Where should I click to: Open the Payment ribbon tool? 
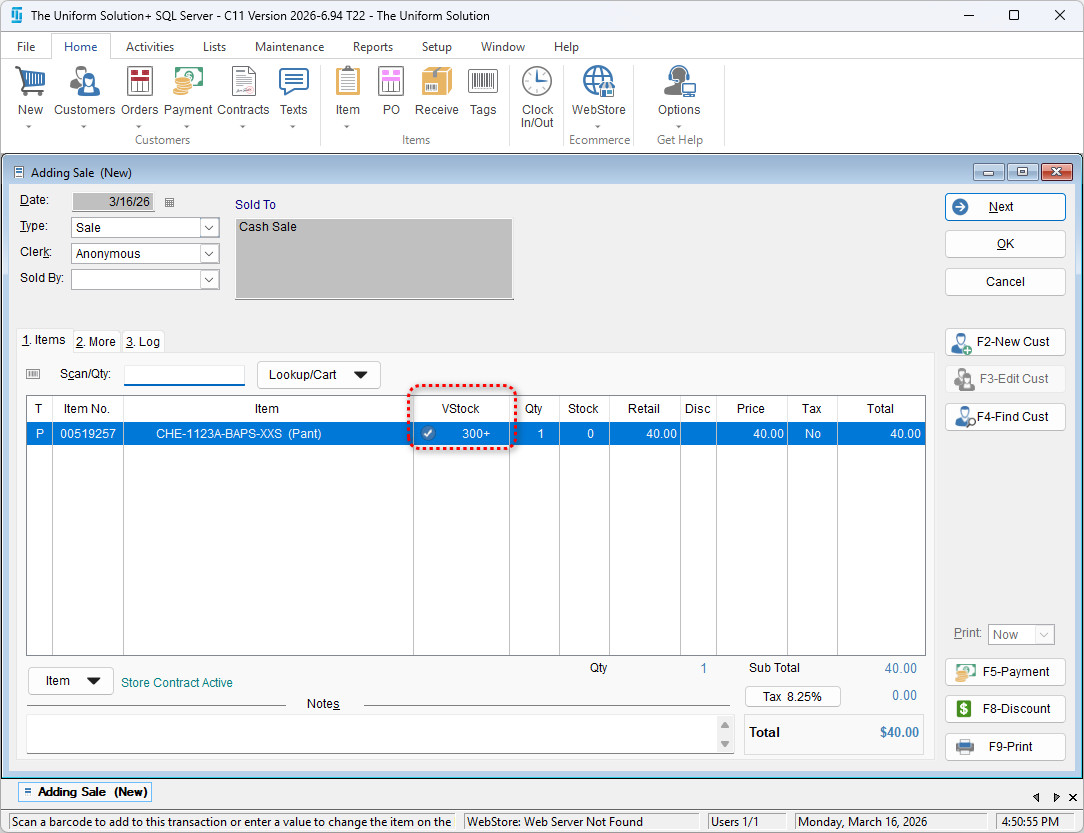point(188,83)
